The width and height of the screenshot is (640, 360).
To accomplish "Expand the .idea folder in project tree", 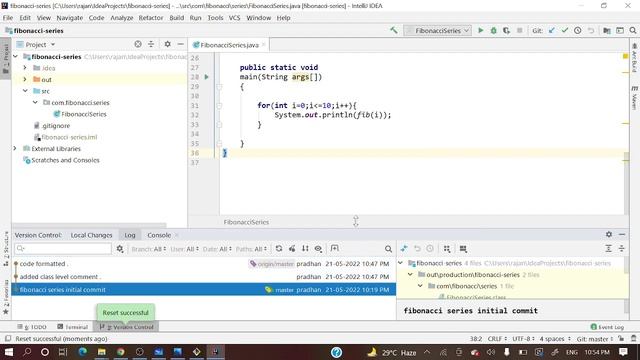I will click(25, 68).
